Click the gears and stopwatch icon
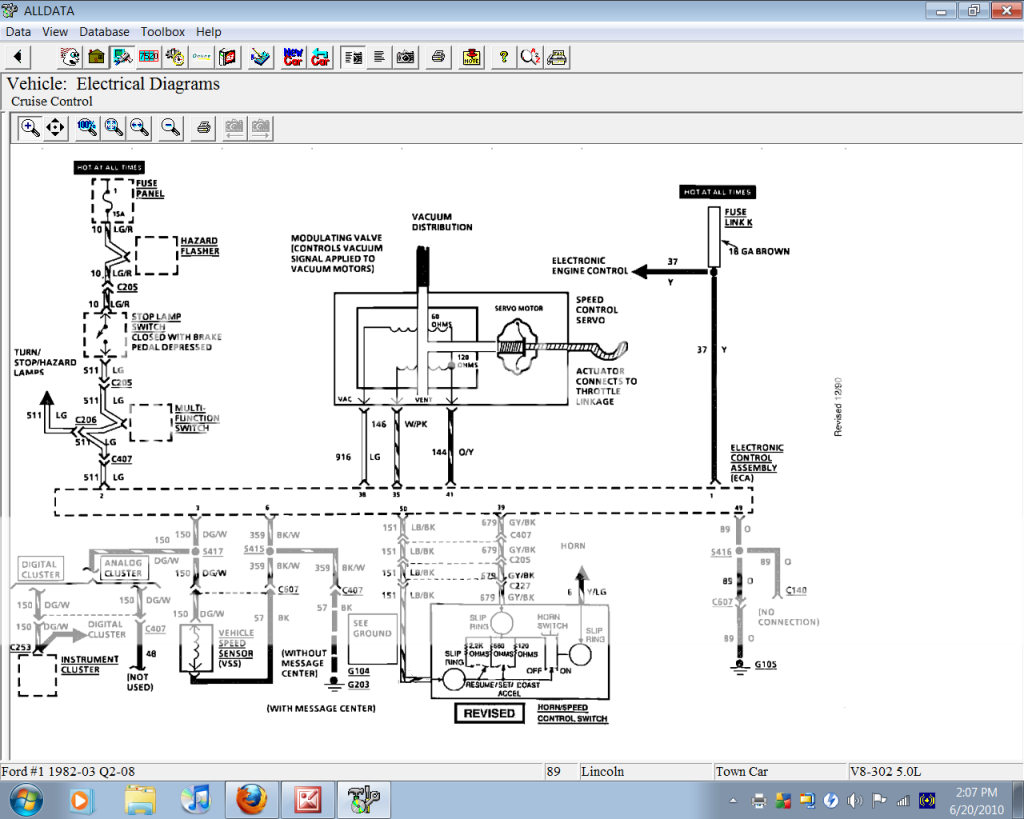 tap(175, 57)
